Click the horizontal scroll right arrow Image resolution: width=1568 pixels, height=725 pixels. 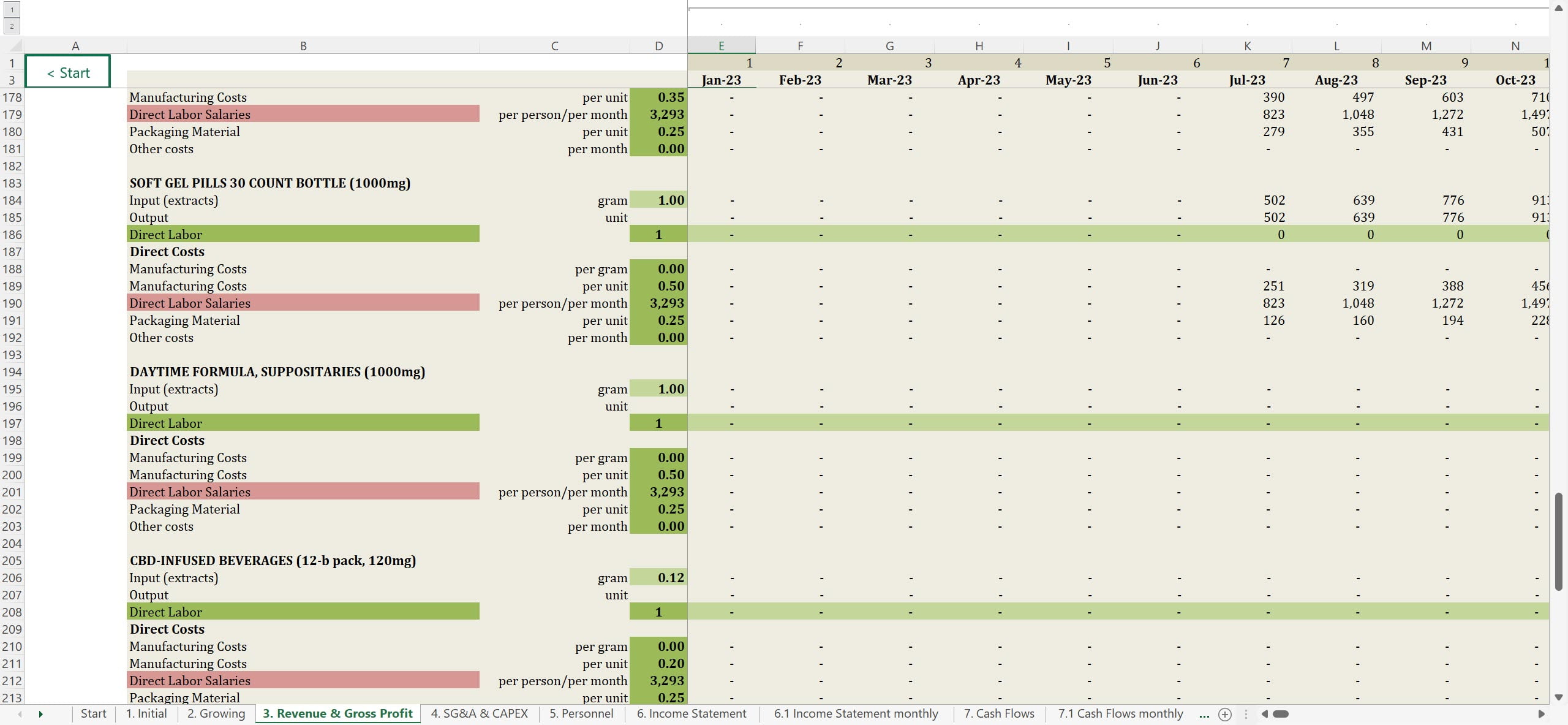point(1541,714)
